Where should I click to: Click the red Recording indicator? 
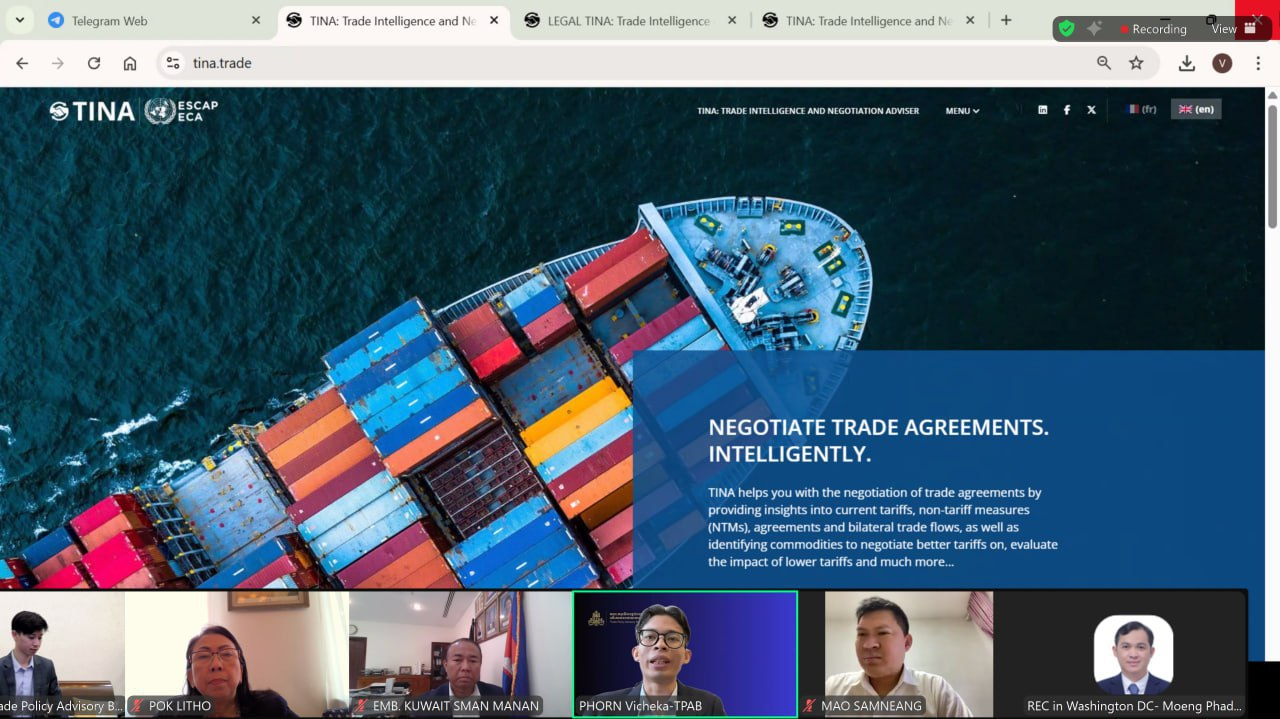click(1153, 29)
